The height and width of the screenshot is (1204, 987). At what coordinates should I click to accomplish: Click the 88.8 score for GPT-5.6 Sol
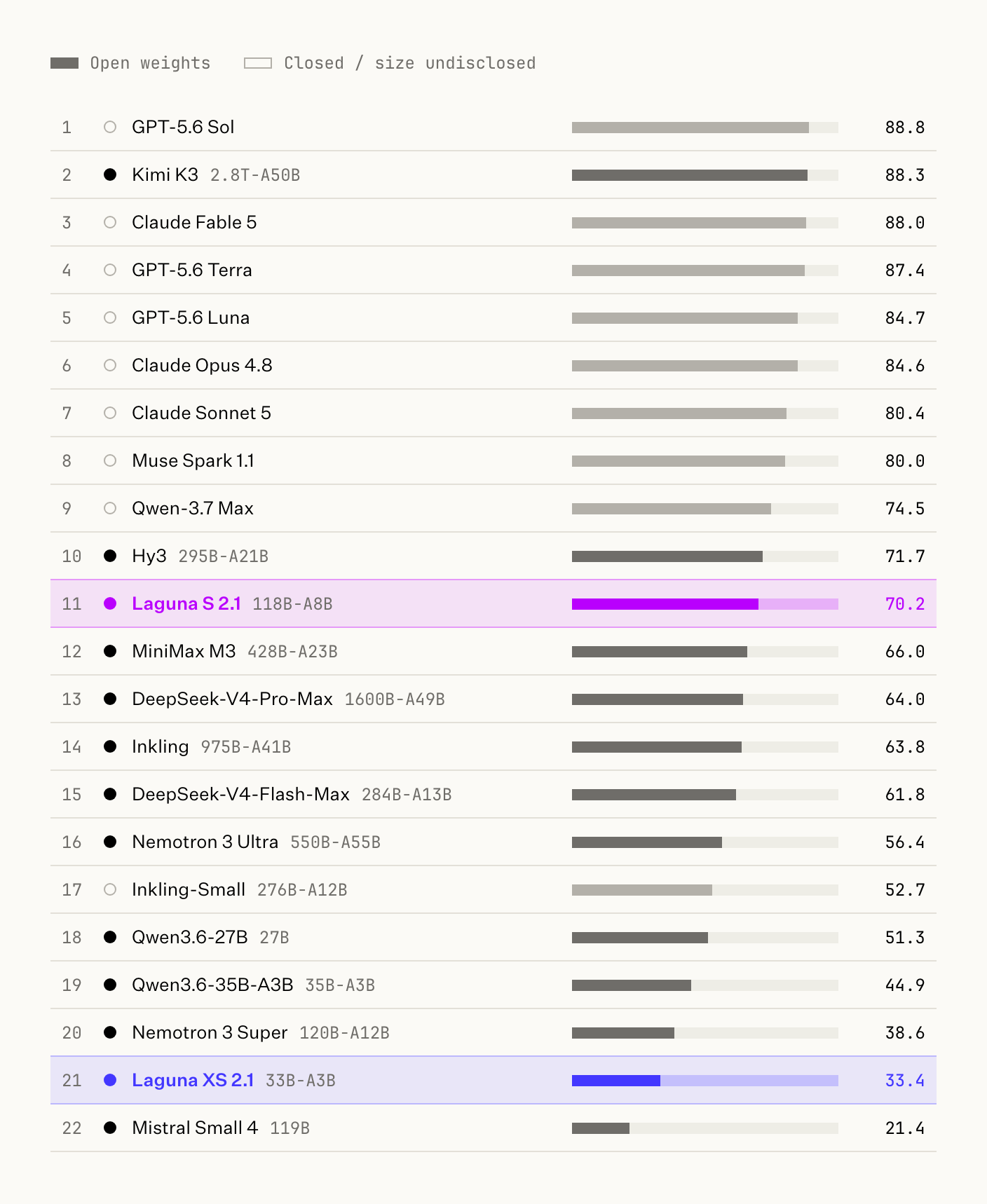point(904,128)
